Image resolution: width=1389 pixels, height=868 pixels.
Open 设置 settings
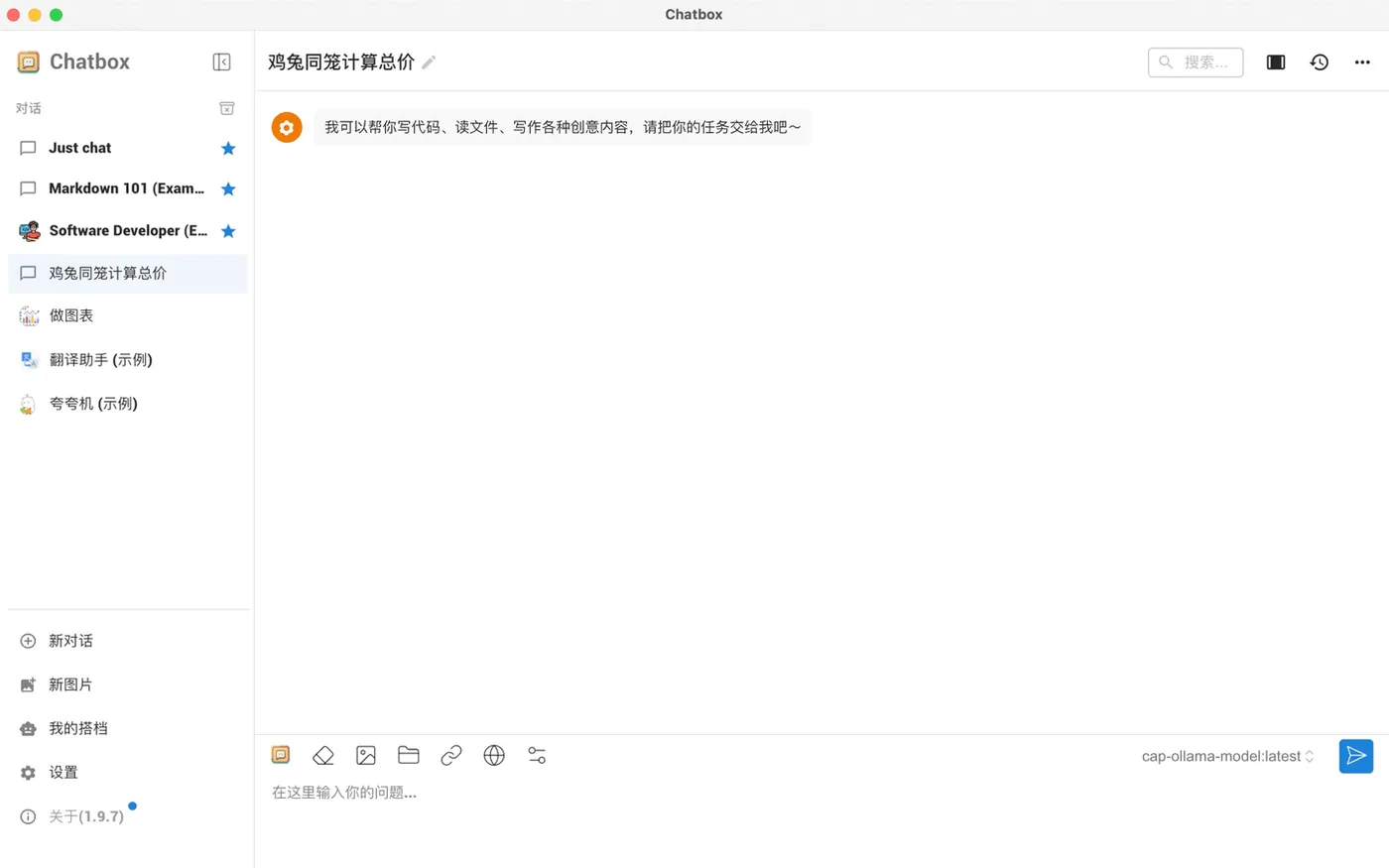(128, 772)
